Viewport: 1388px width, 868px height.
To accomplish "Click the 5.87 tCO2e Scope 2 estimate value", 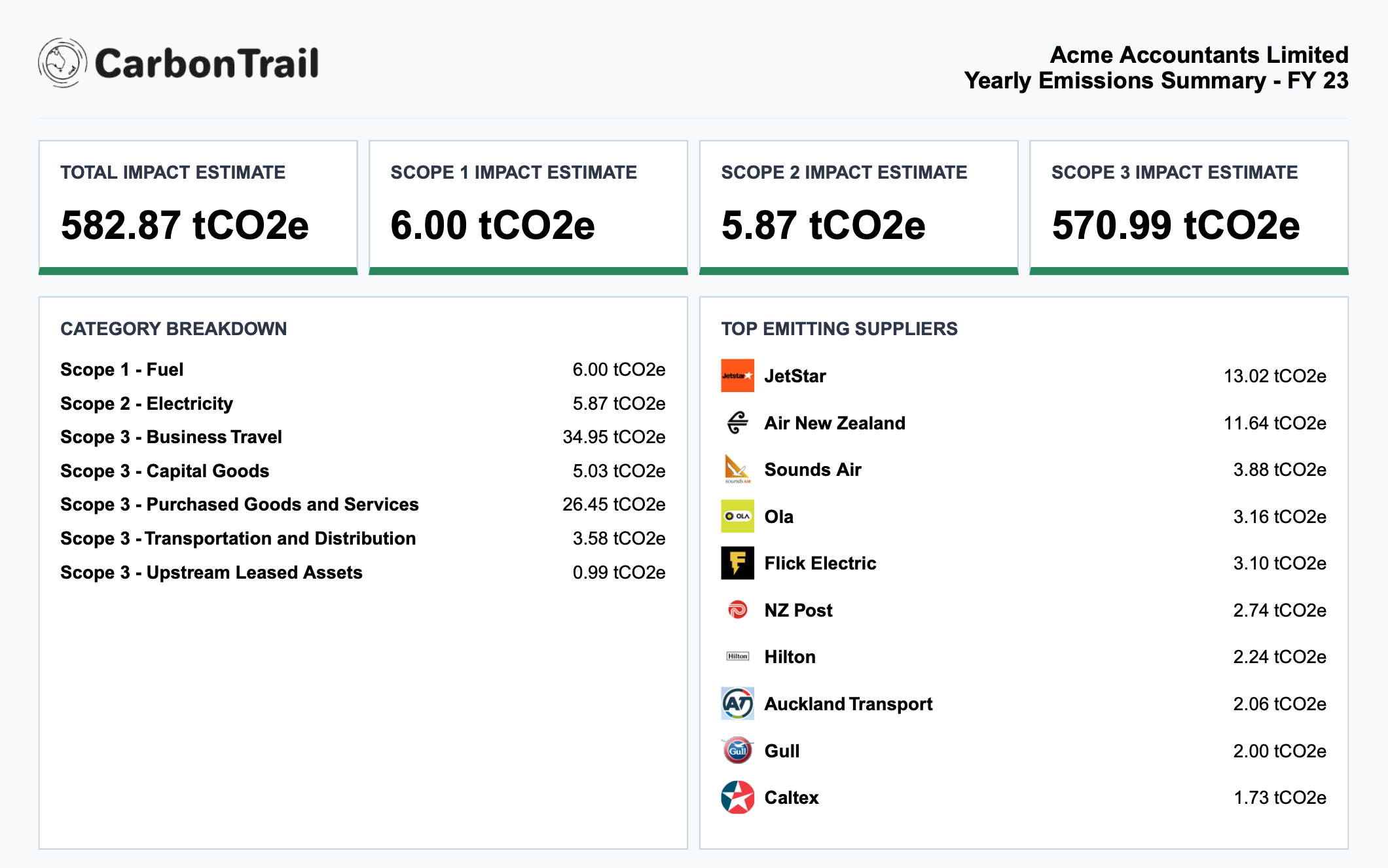I will coord(823,225).
